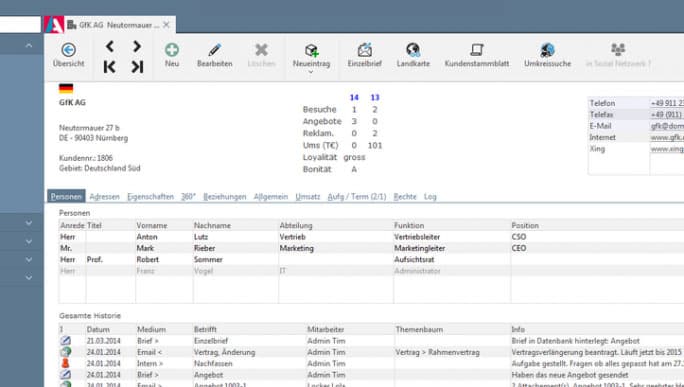Click letter icon of Angebot entry
This screenshot has height=387, width=684.
tap(65, 374)
